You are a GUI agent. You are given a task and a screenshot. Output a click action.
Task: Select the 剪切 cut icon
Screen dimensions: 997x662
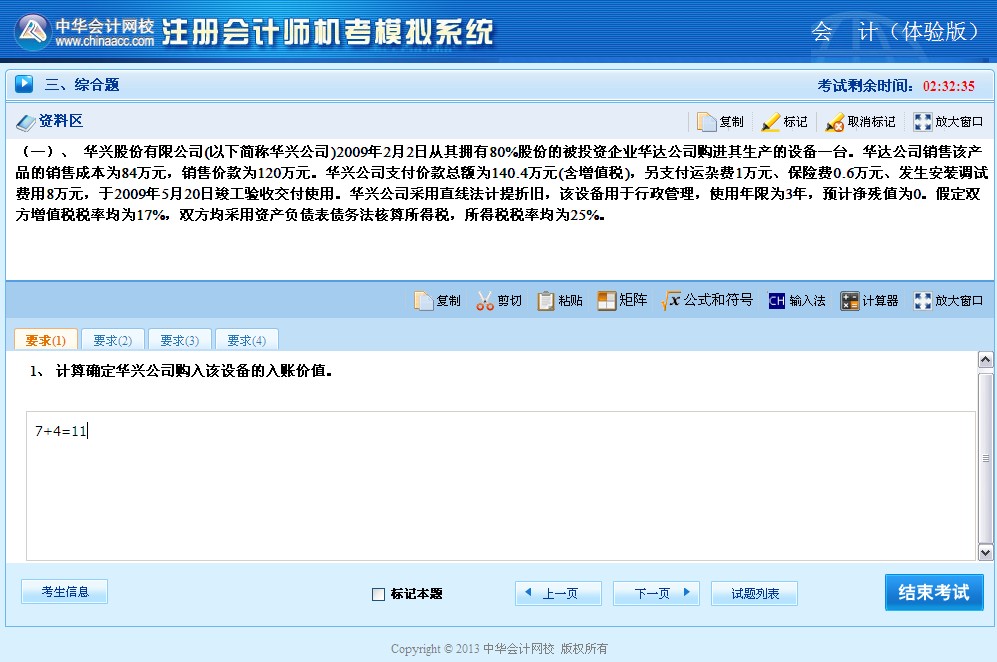pos(498,300)
